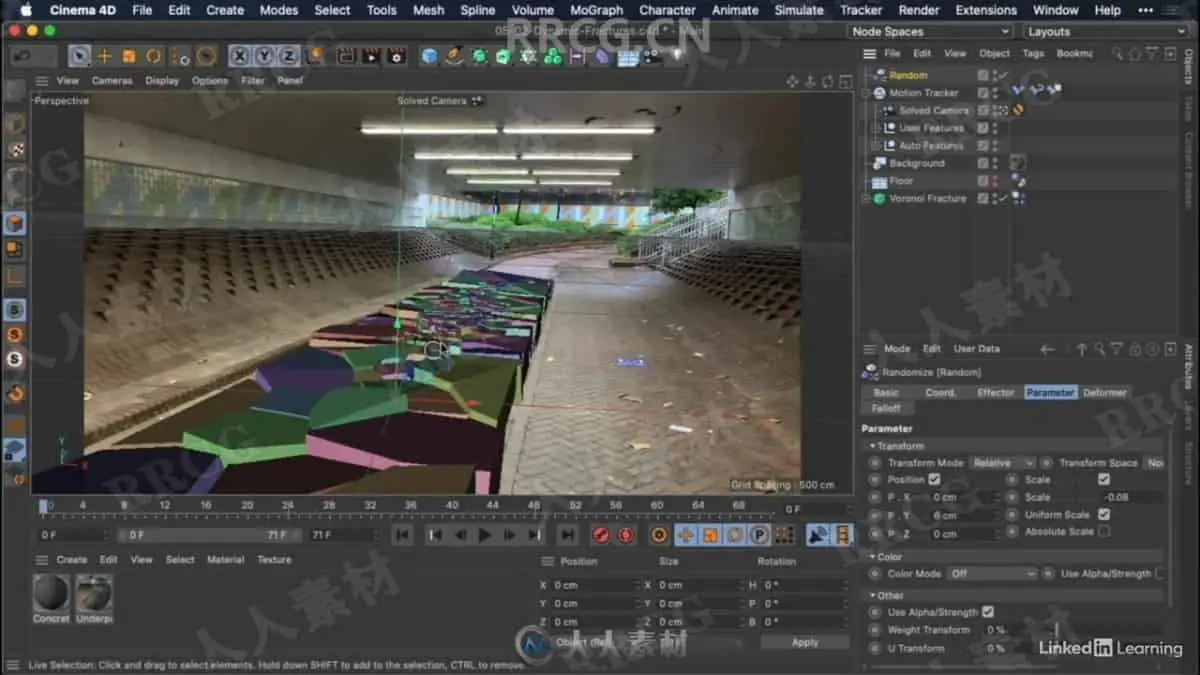The height and width of the screenshot is (675, 1200).
Task: Toggle the X axis lock
Action: click(240, 56)
